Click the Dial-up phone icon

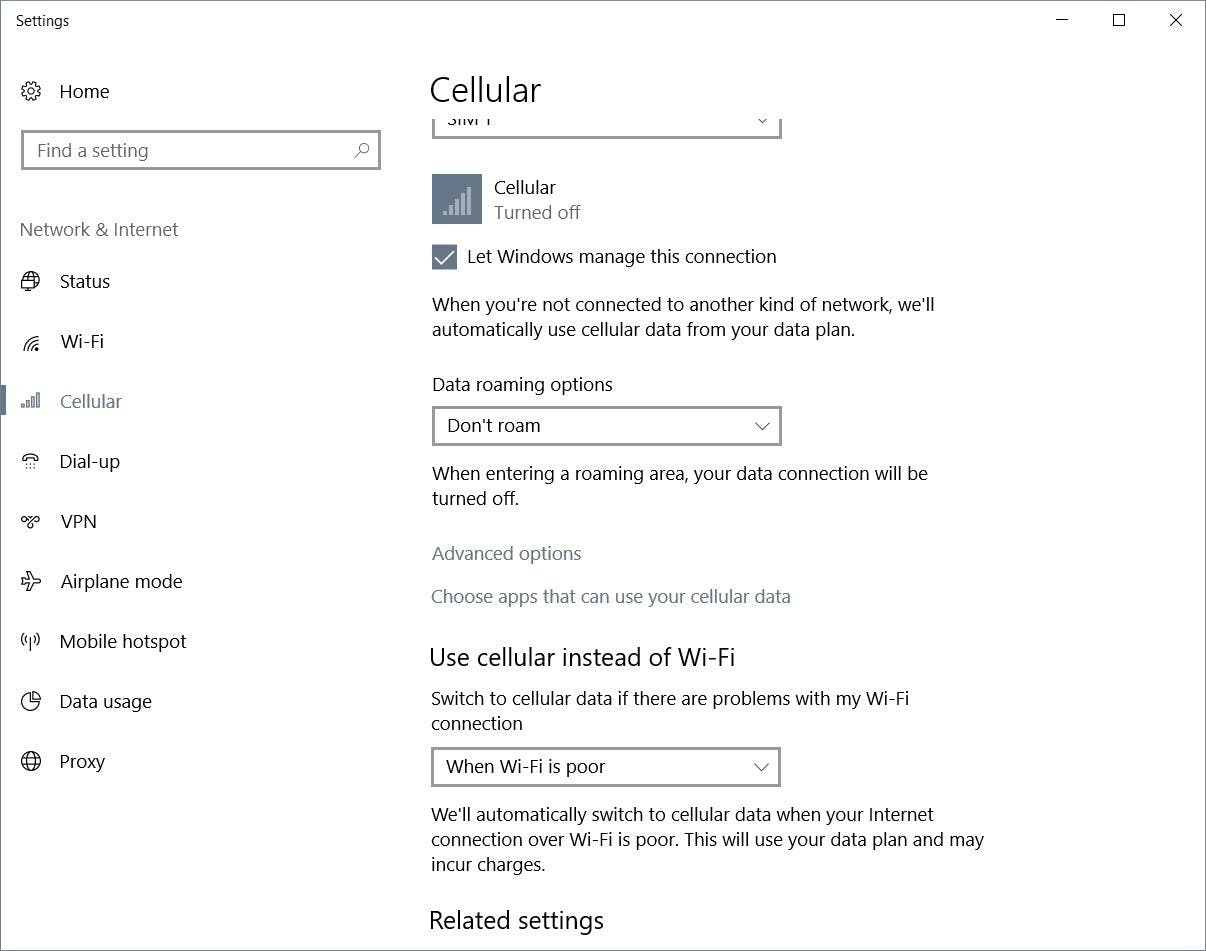coord(31,461)
